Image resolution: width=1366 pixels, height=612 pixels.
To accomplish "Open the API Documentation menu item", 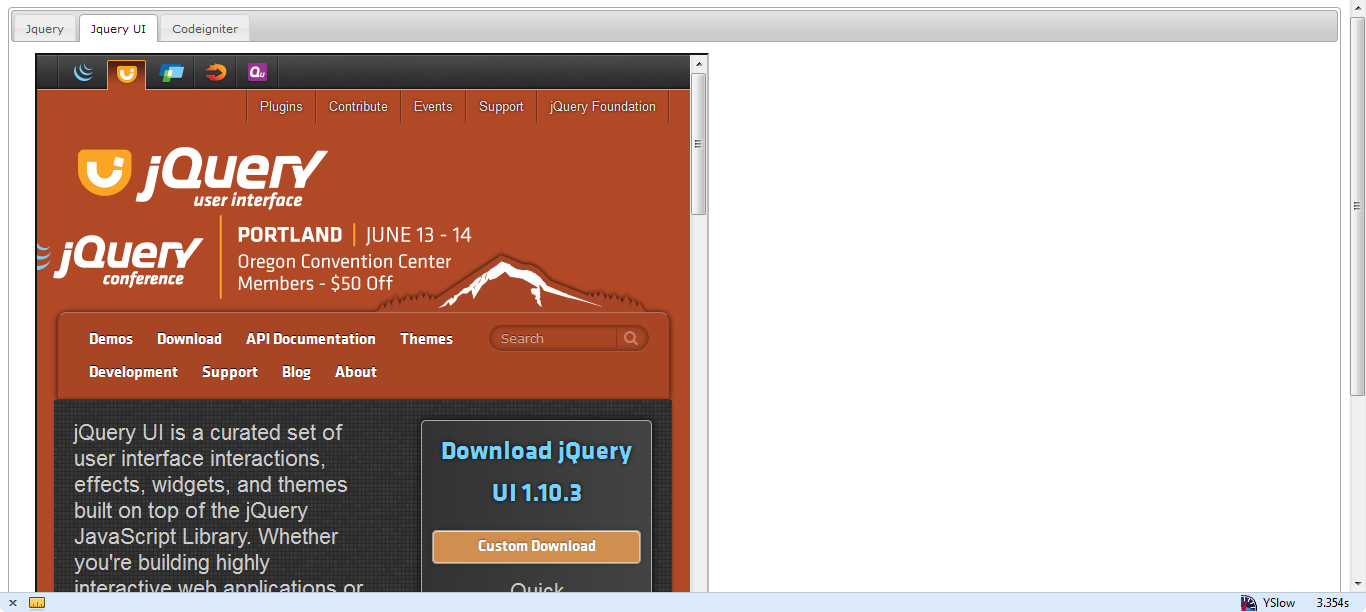I will point(311,339).
